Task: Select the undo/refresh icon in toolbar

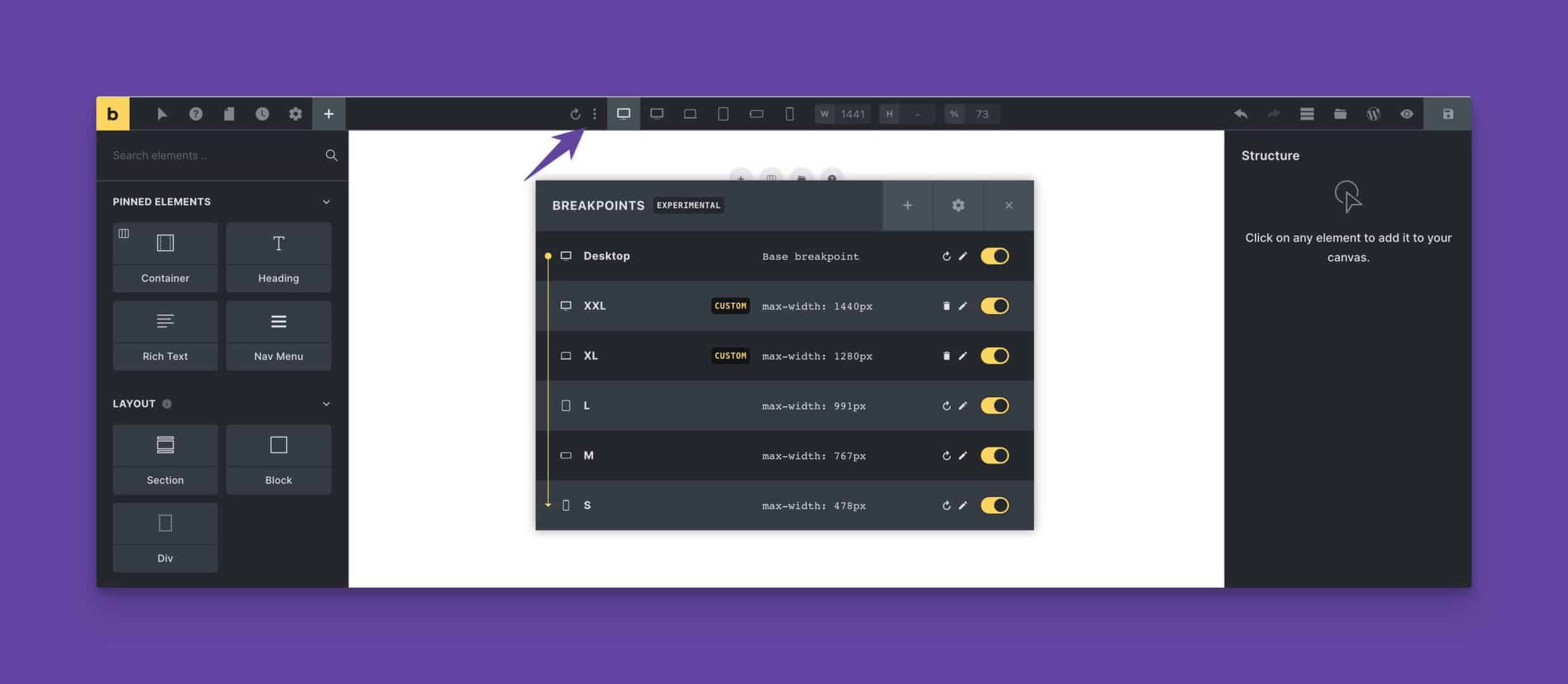Action: click(574, 113)
